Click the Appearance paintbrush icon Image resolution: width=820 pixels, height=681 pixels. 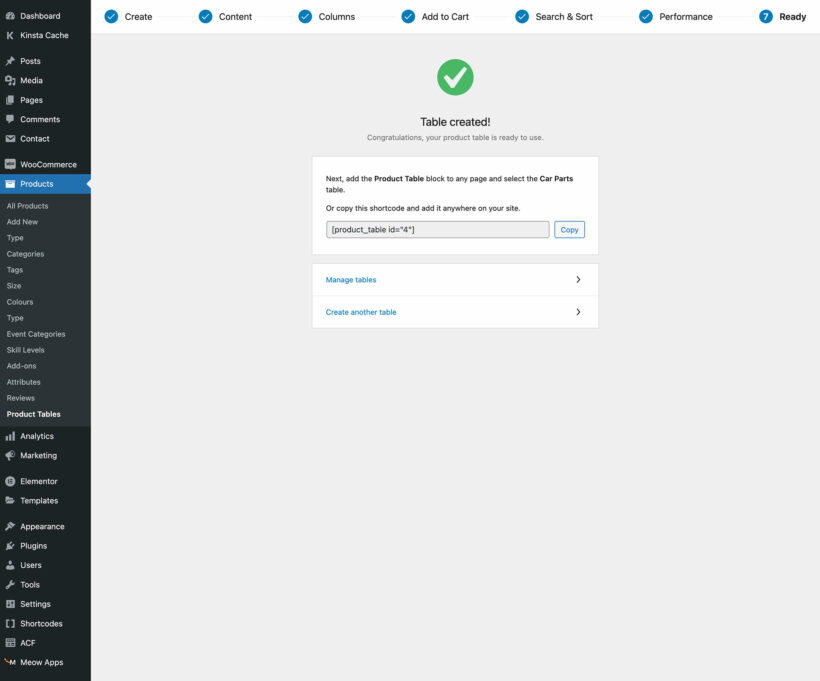pyautogui.click(x=10, y=527)
